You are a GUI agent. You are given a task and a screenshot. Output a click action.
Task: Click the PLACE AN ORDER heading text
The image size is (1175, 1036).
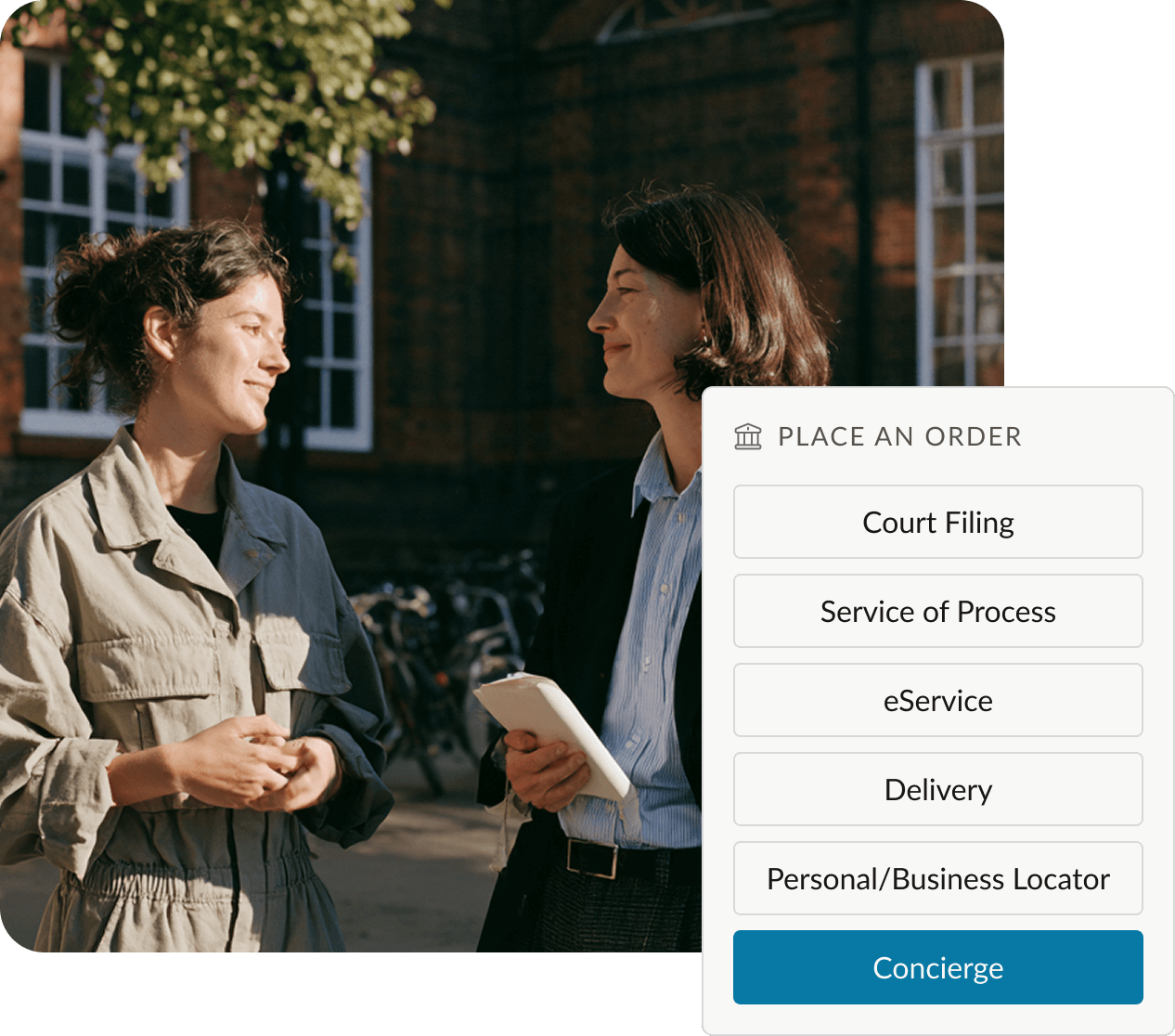click(x=899, y=436)
